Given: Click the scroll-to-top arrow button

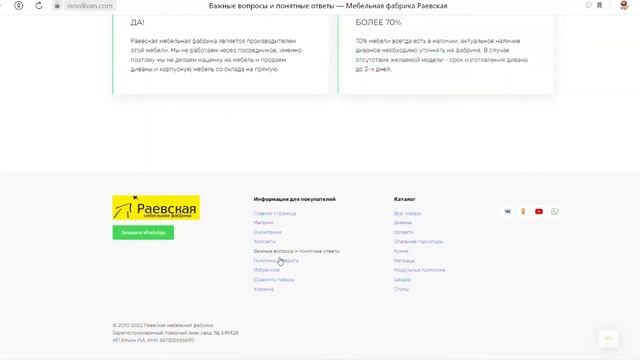Looking at the screenshot, I should coord(609,339).
